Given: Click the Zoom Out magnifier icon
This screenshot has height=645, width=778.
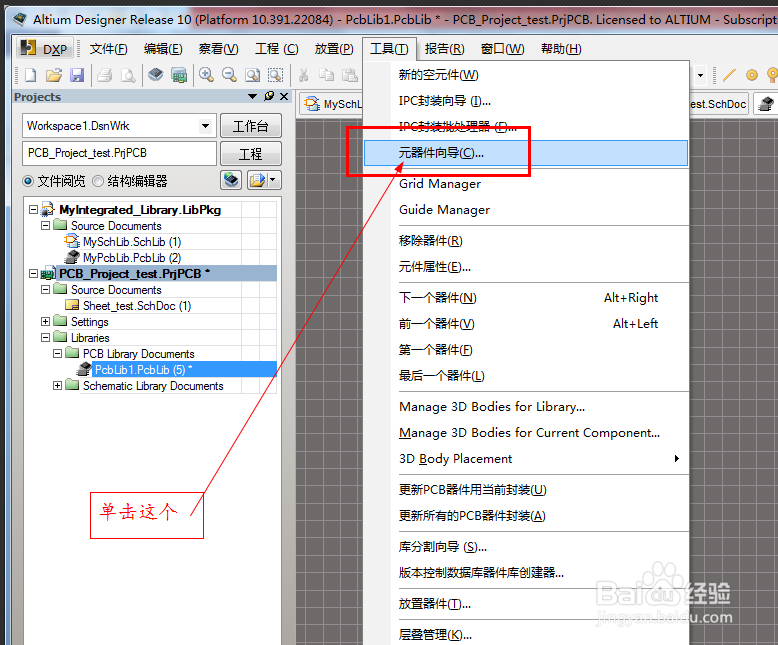Looking at the screenshot, I should [229, 75].
